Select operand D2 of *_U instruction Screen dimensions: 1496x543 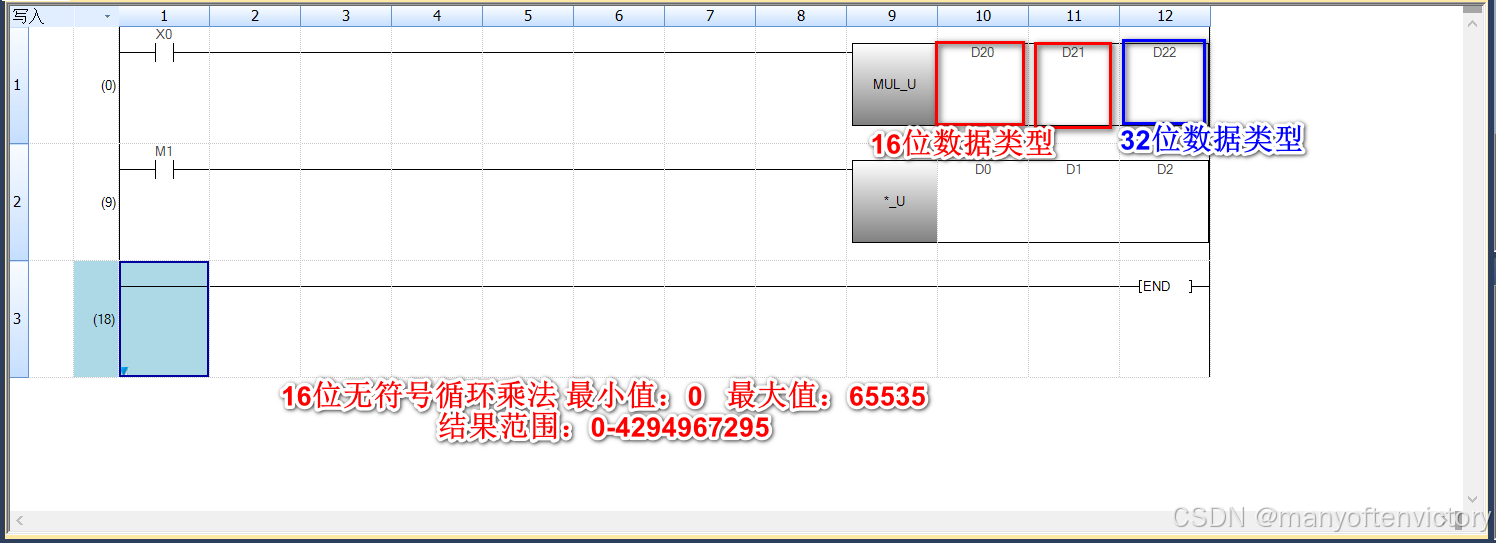1164,170
